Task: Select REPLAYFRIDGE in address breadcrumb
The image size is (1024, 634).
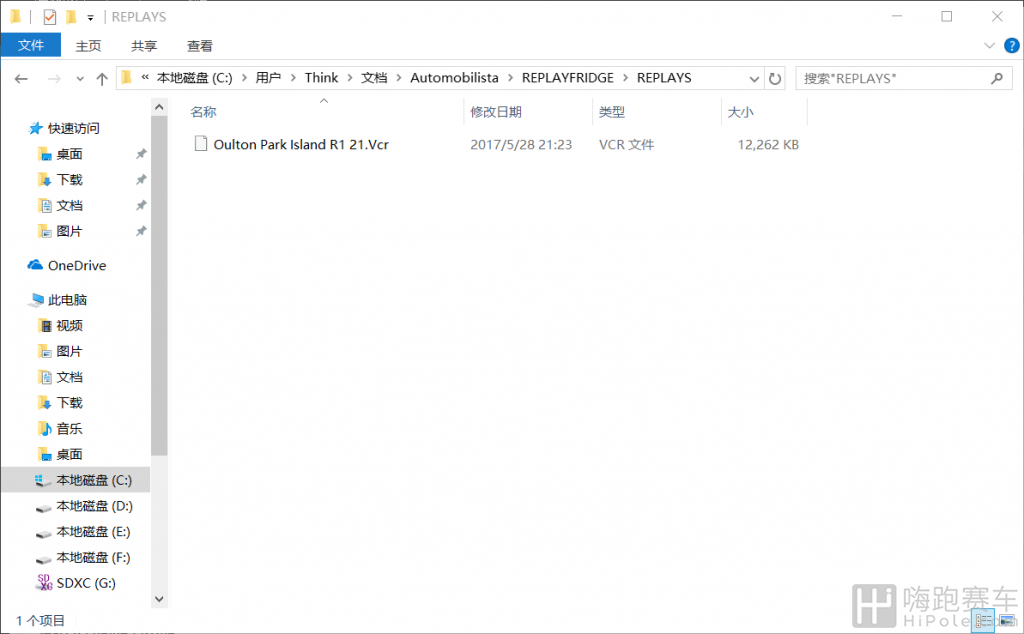Action: 568,78
